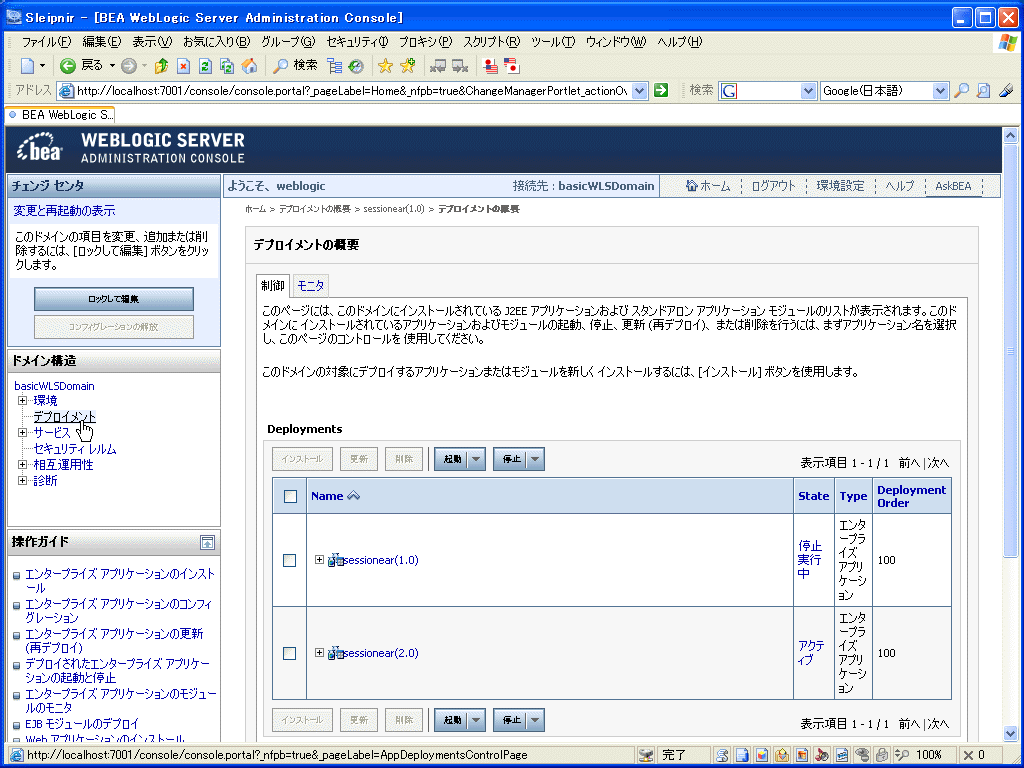
Task: Click the web search input field
Action: 767,91
